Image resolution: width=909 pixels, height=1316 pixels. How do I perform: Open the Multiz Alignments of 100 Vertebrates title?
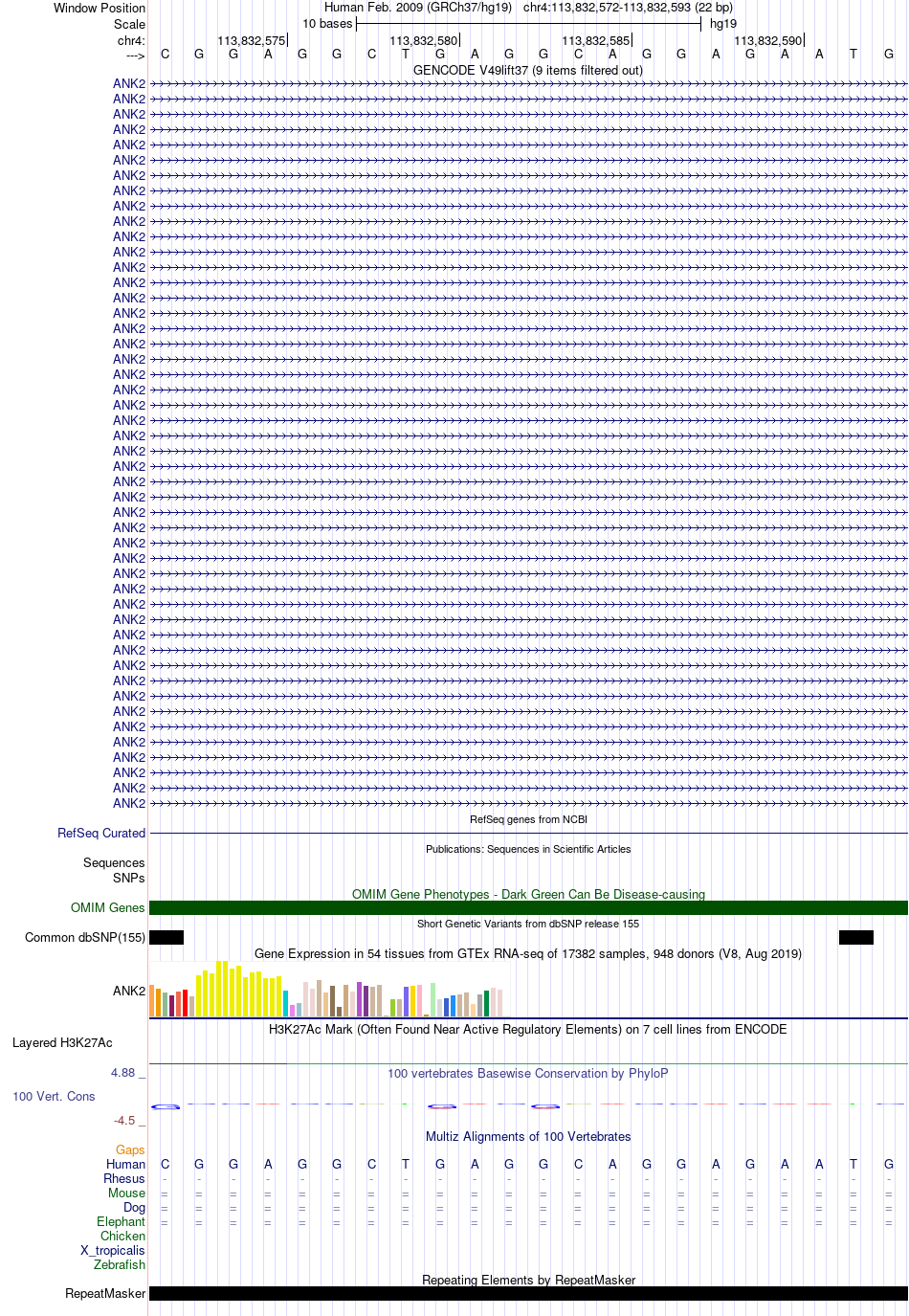click(x=528, y=1136)
